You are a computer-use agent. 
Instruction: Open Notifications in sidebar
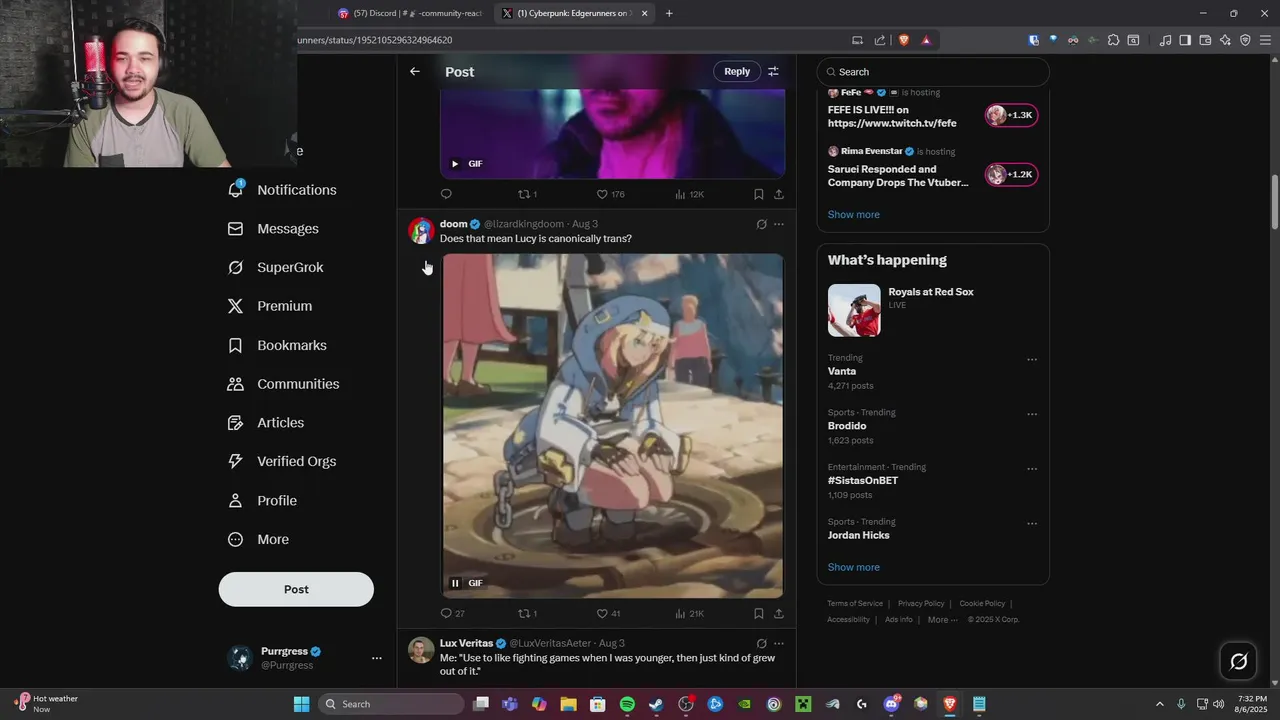(x=283, y=190)
